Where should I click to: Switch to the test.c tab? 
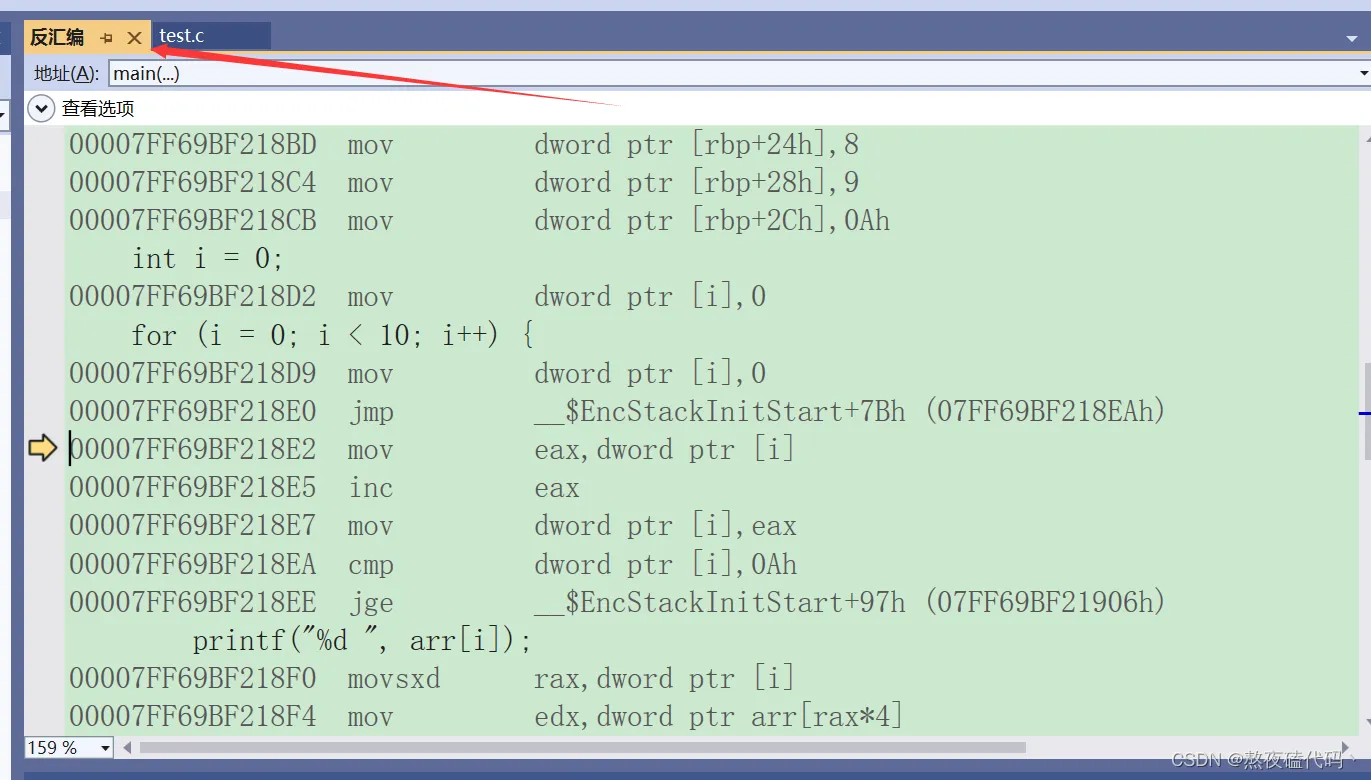tap(182, 36)
